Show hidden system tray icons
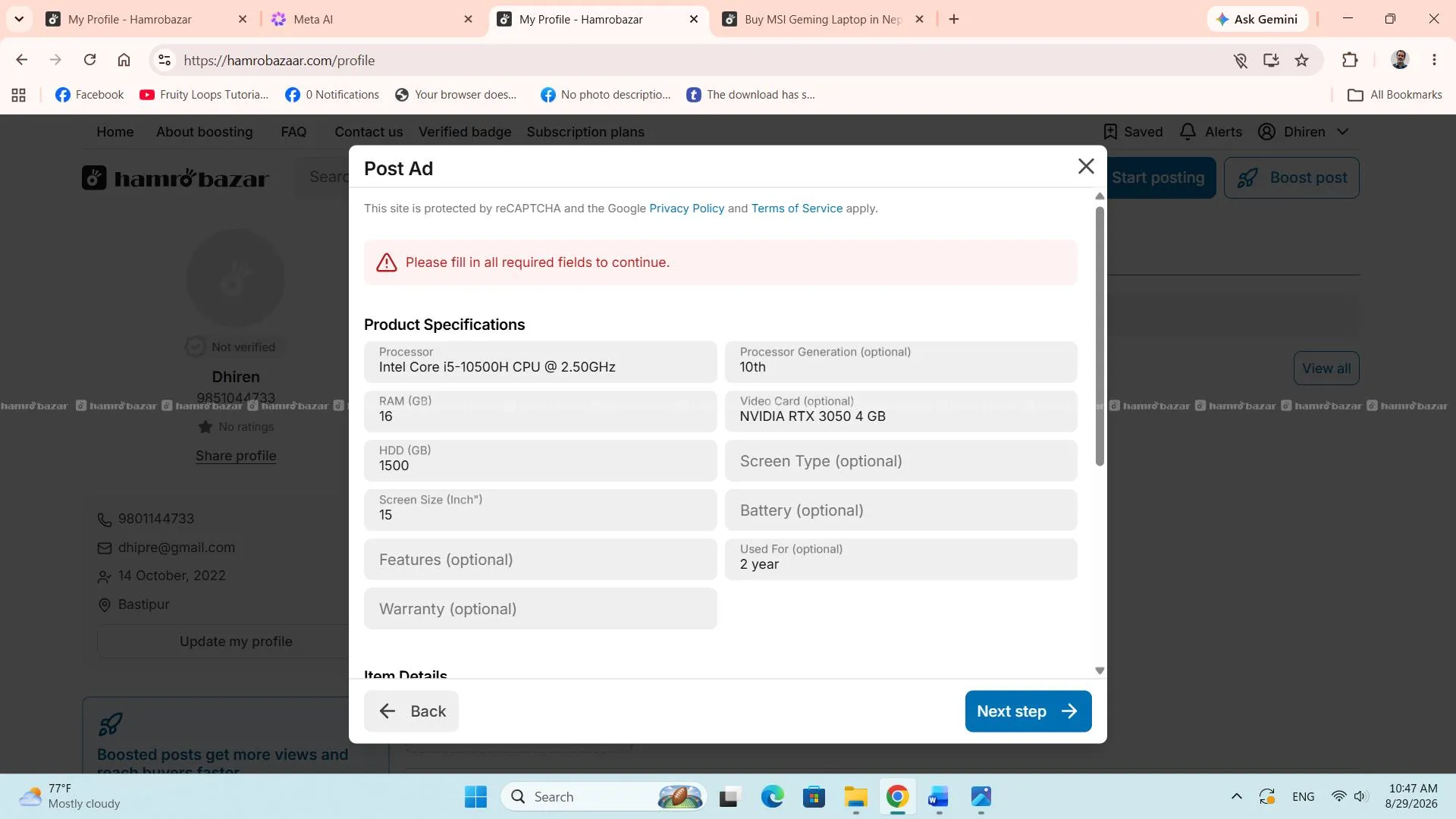1456x819 pixels. point(1236,796)
